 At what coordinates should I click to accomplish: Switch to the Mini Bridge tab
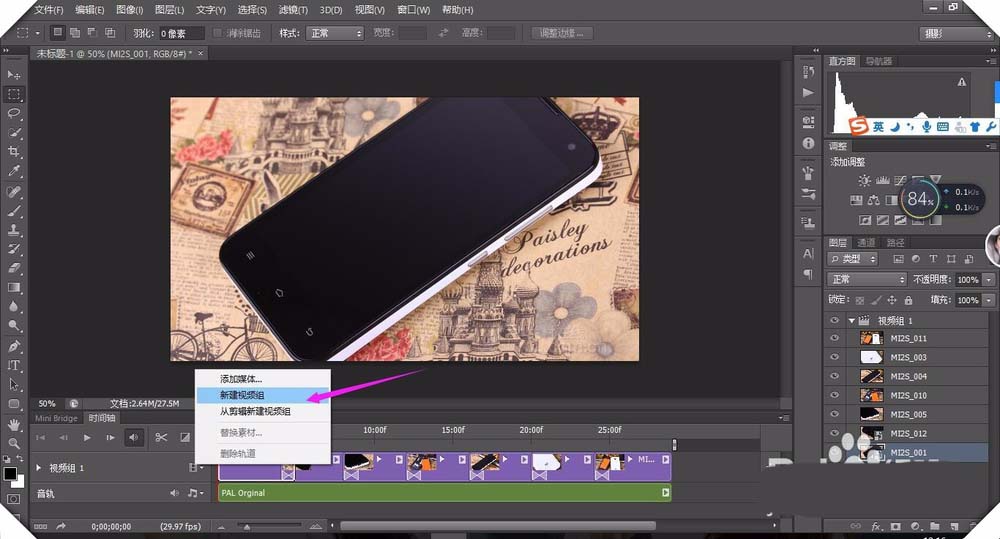pos(56,418)
